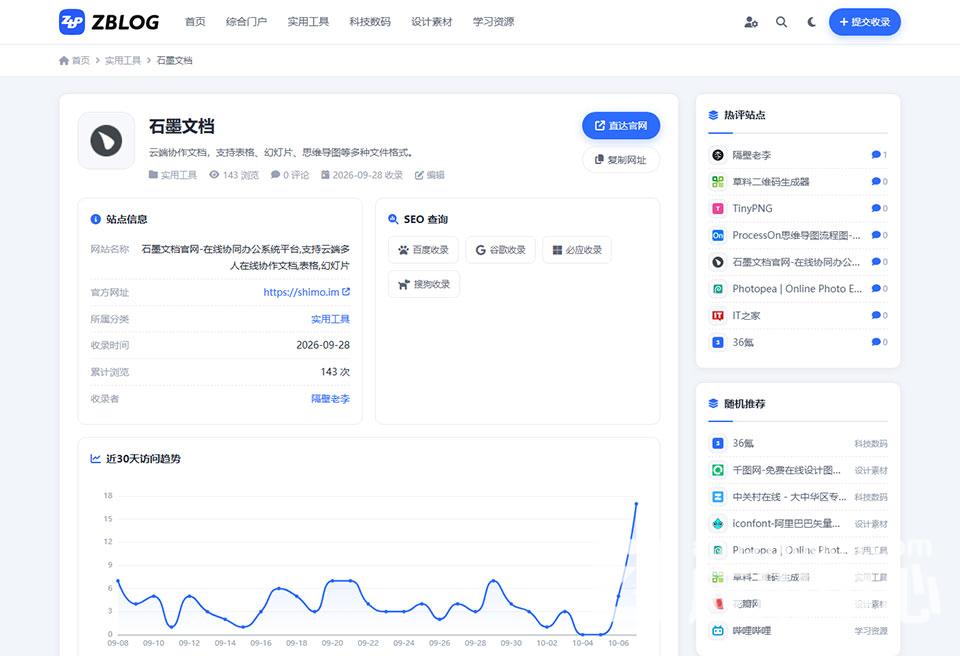Click the 谷歌收录 button
The image size is (960, 656).
tap(500, 250)
